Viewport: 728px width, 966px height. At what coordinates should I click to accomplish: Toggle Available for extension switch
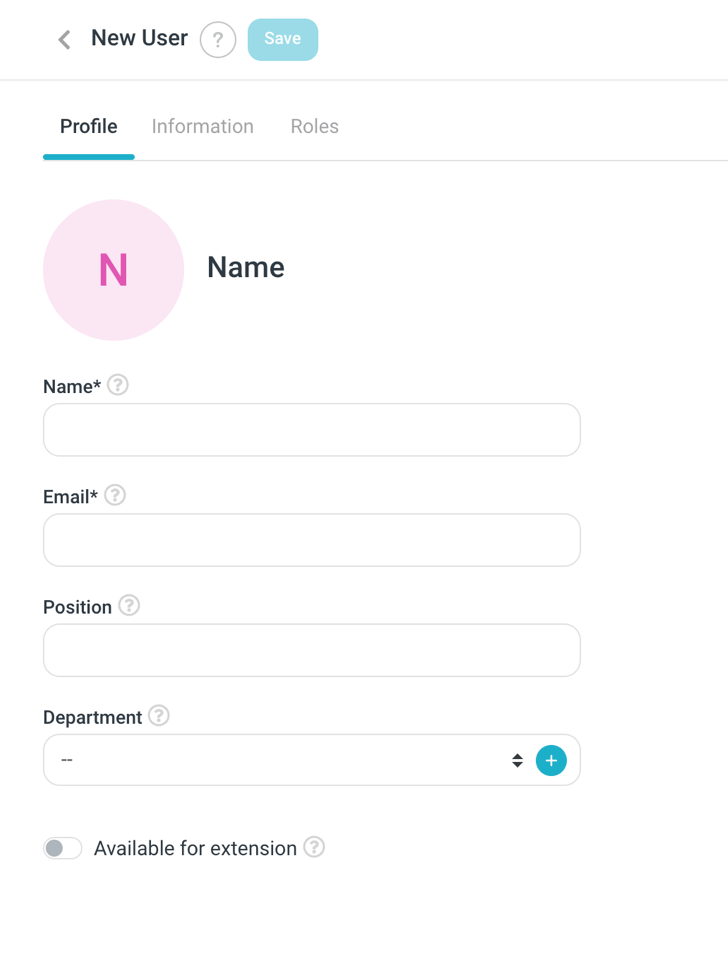[x=63, y=848]
